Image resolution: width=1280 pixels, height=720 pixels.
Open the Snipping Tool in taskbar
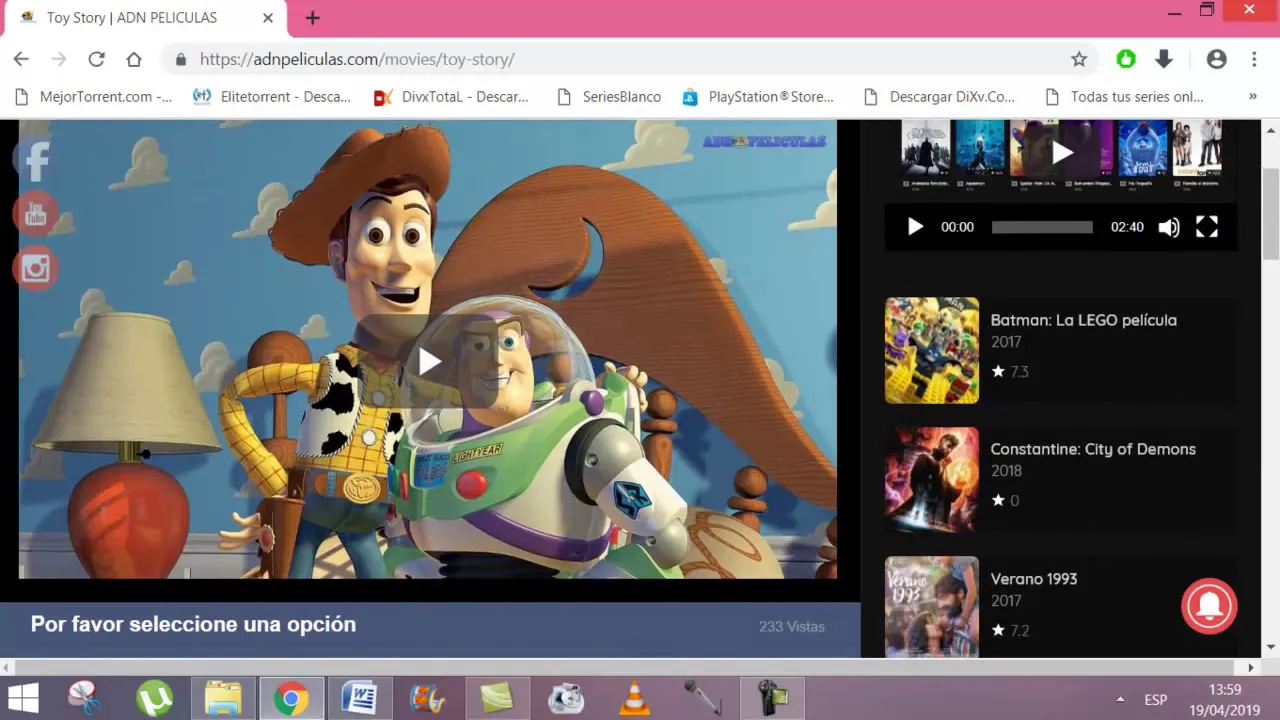coord(86,698)
